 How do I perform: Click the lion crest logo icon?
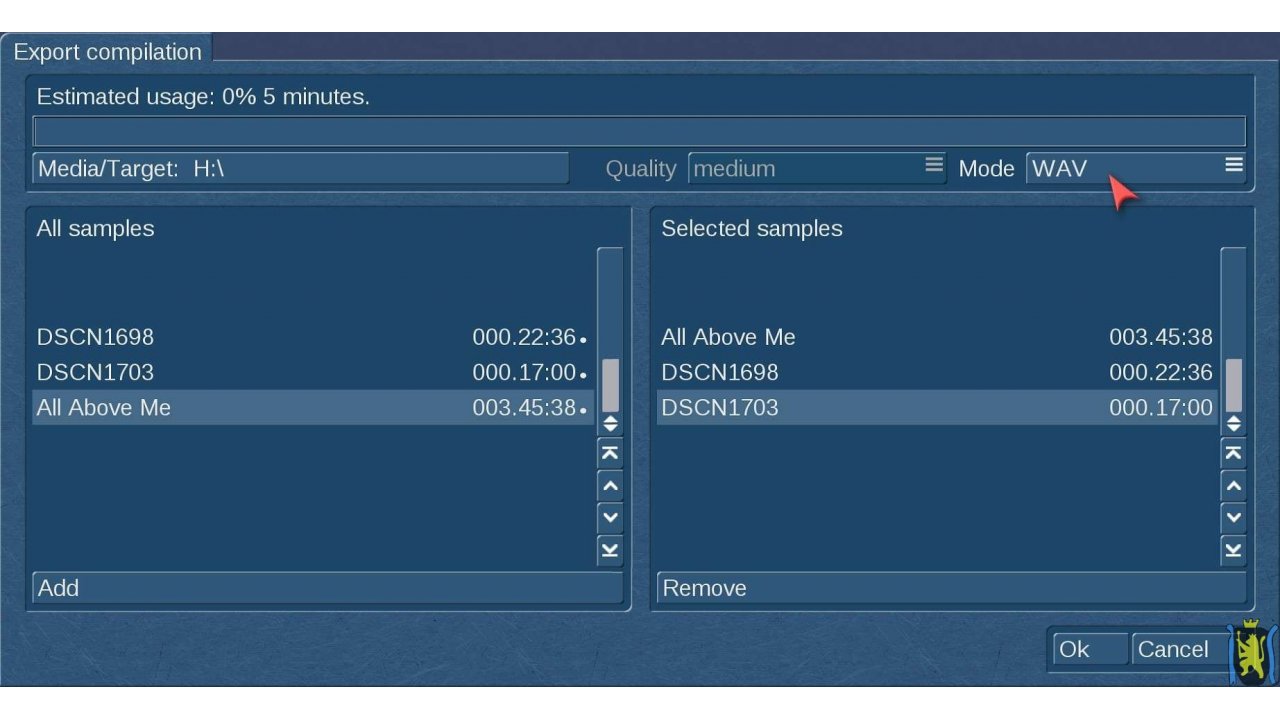coord(1252,653)
